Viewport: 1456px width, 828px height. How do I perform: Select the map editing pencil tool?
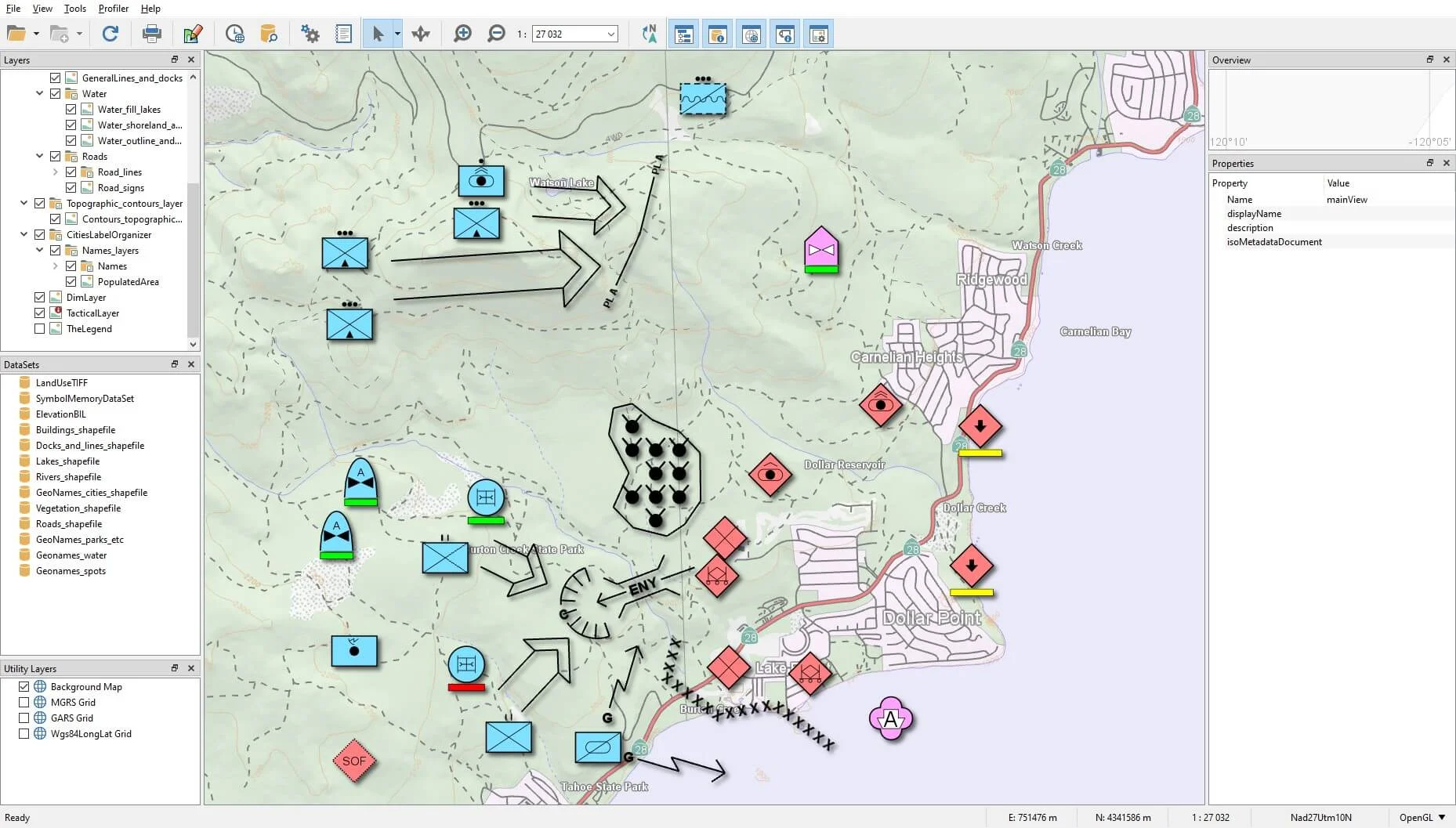coord(193,34)
